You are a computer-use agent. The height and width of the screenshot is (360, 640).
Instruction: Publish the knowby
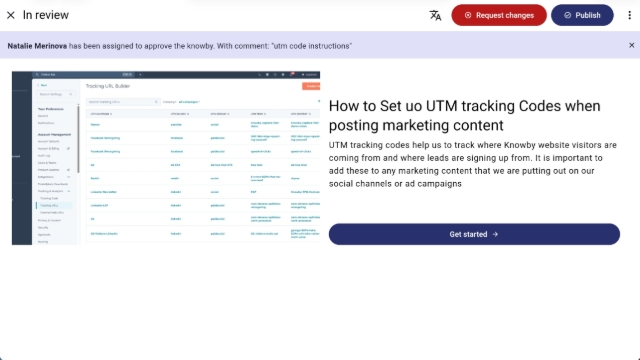click(x=582, y=15)
